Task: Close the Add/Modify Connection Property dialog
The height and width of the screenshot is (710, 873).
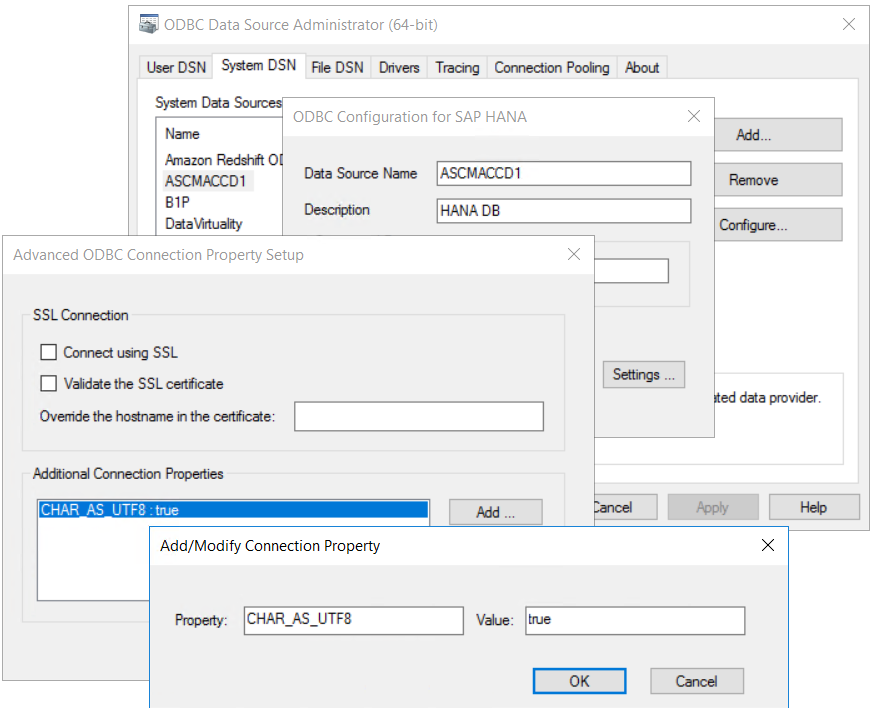Action: click(x=768, y=545)
